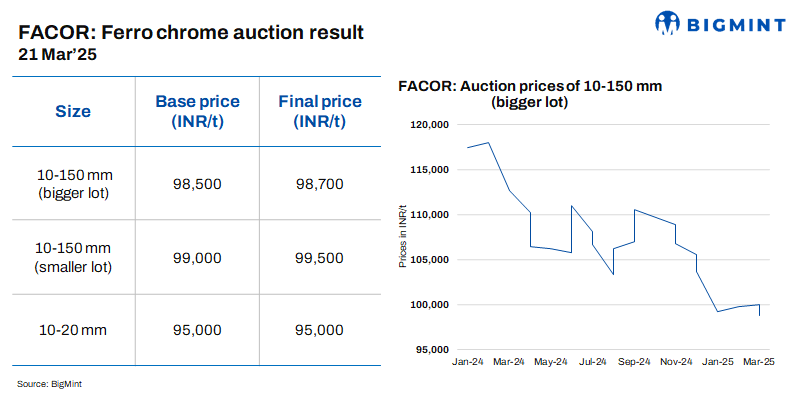Screen dimensions: 804x401
Task: Click the 99,500 final price cell
Action: click(x=320, y=258)
